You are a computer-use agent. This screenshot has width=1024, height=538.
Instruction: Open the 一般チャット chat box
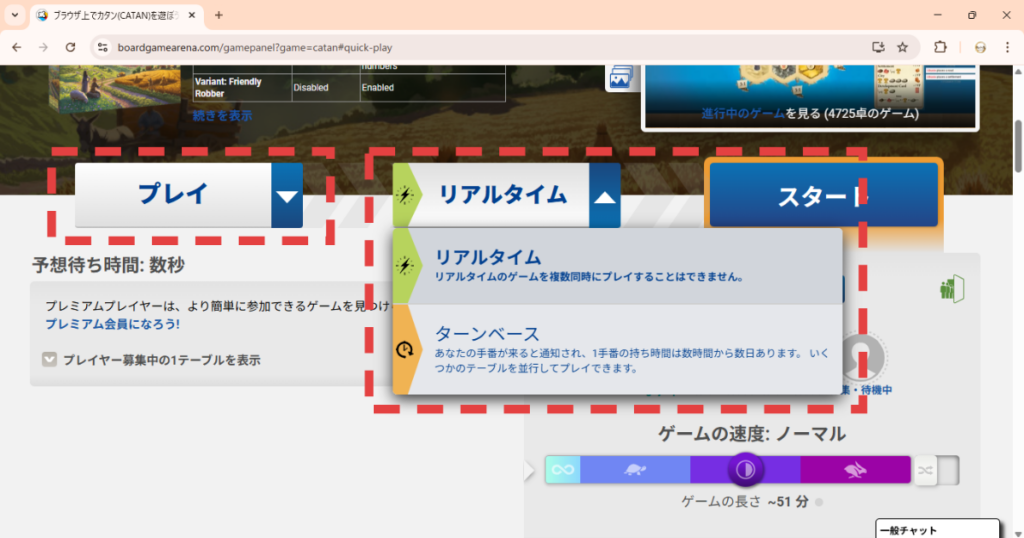(x=937, y=530)
